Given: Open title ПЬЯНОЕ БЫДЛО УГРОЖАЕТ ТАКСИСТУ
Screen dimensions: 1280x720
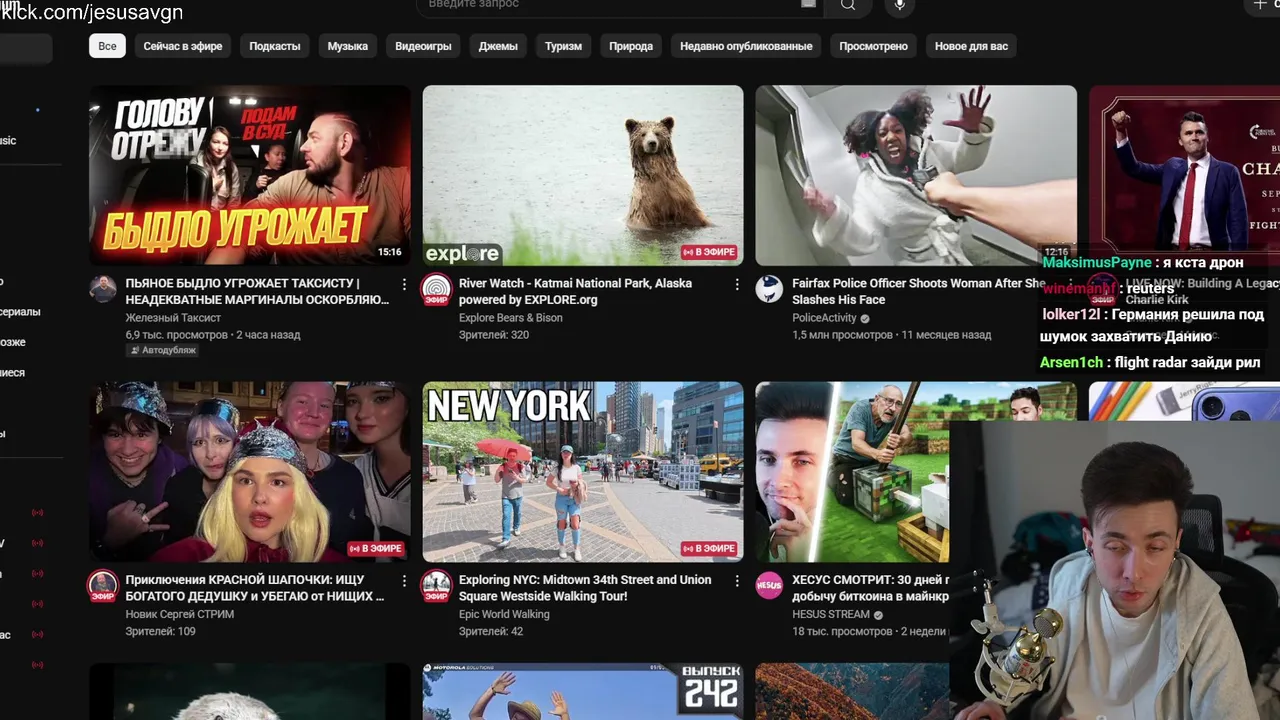Looking at the screenshot, I should [257, 291].
